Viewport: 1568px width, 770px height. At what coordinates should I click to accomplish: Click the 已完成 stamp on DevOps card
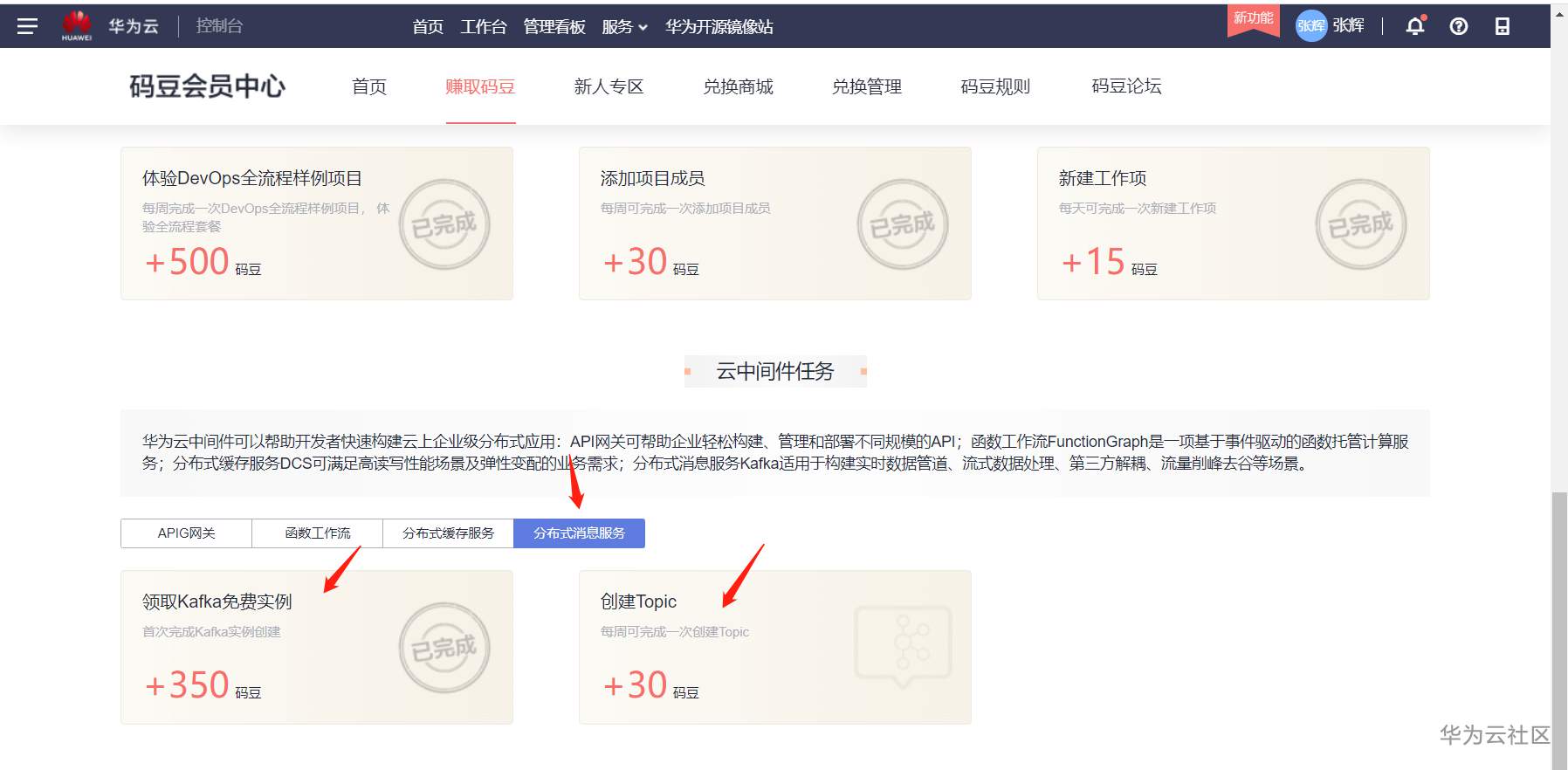tap(444, 224)
